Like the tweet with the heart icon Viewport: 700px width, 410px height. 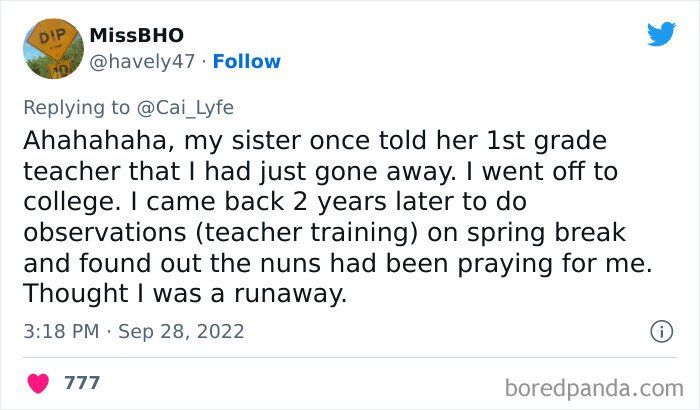click(x=40, y=383)
